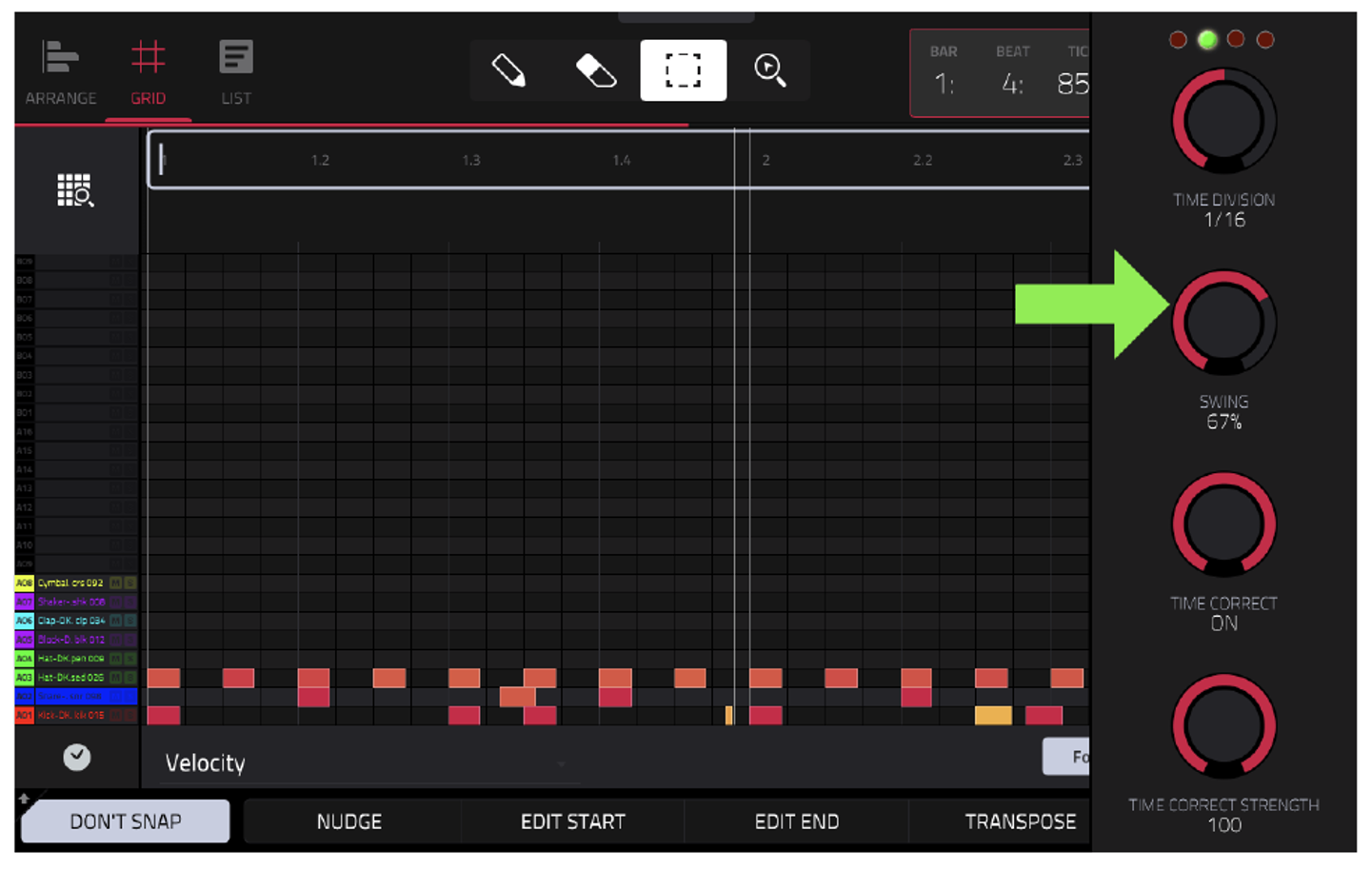The height and width of the screenshot is (870, 1372).
Task: Click the A06 Clap pad color label
Action: [x=24, y=621]
